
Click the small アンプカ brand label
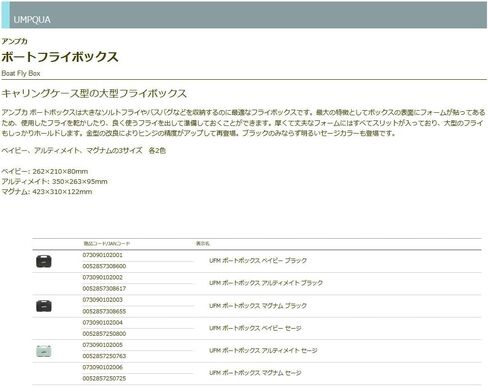pos(14,41)
